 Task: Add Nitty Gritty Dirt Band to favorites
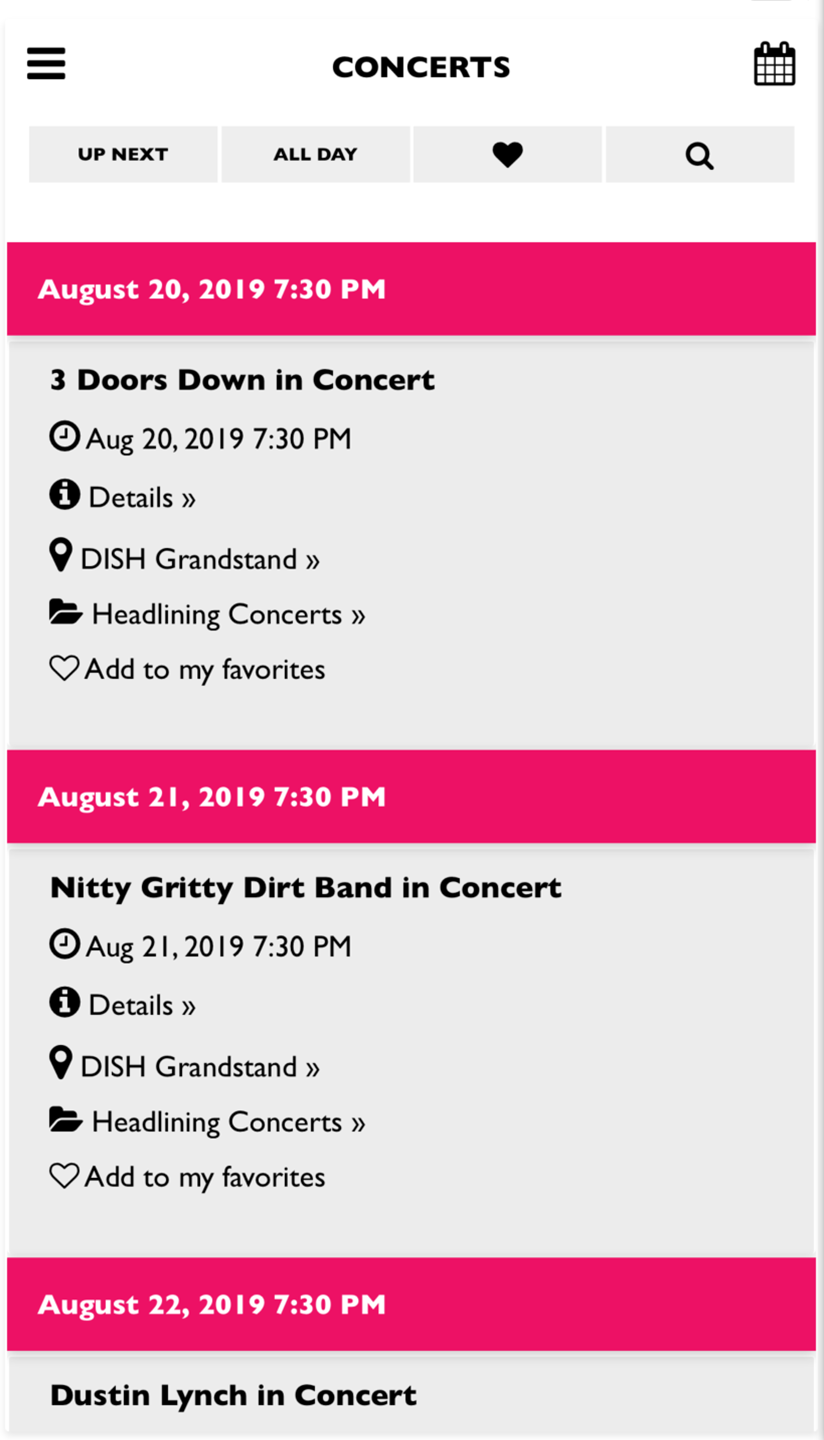pos(188,1177)
